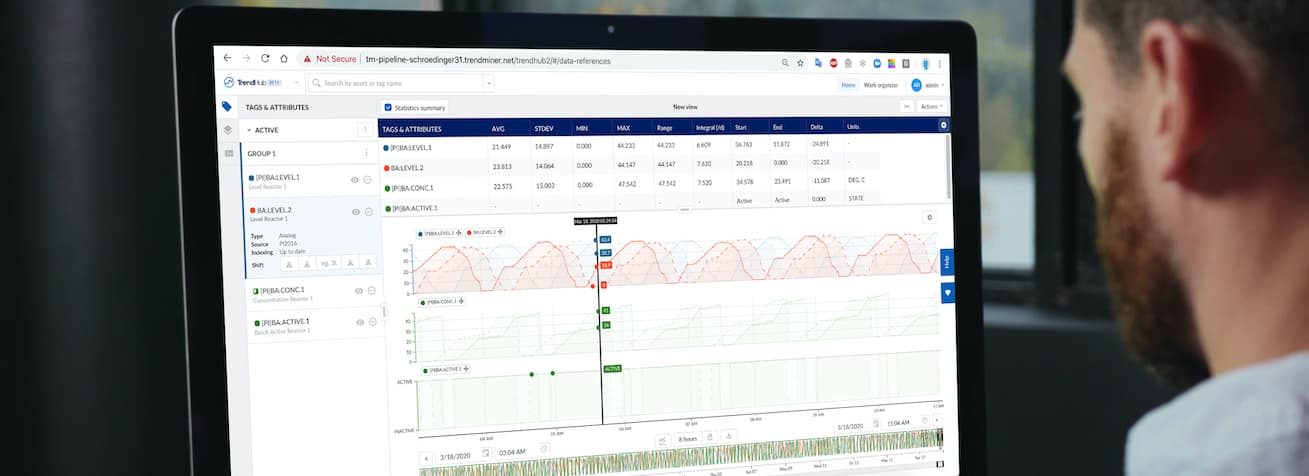The image size is (1309, 476).
Task: Bookmark page with the star icon
Action: [x=800, y=62]
